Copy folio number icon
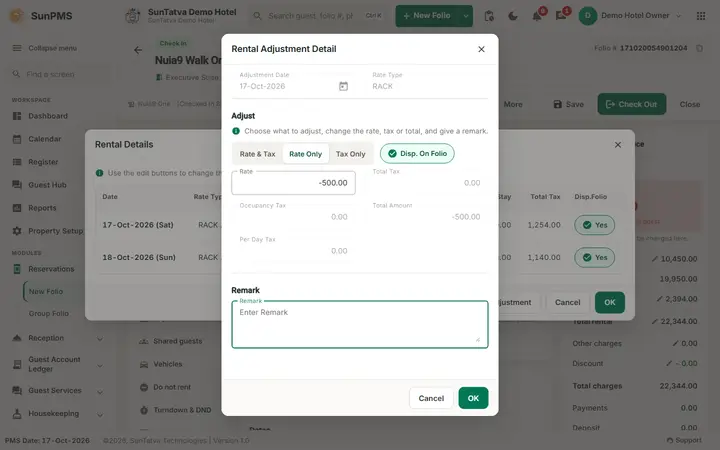This screenshot has height=450, width=720. point(699,48)
